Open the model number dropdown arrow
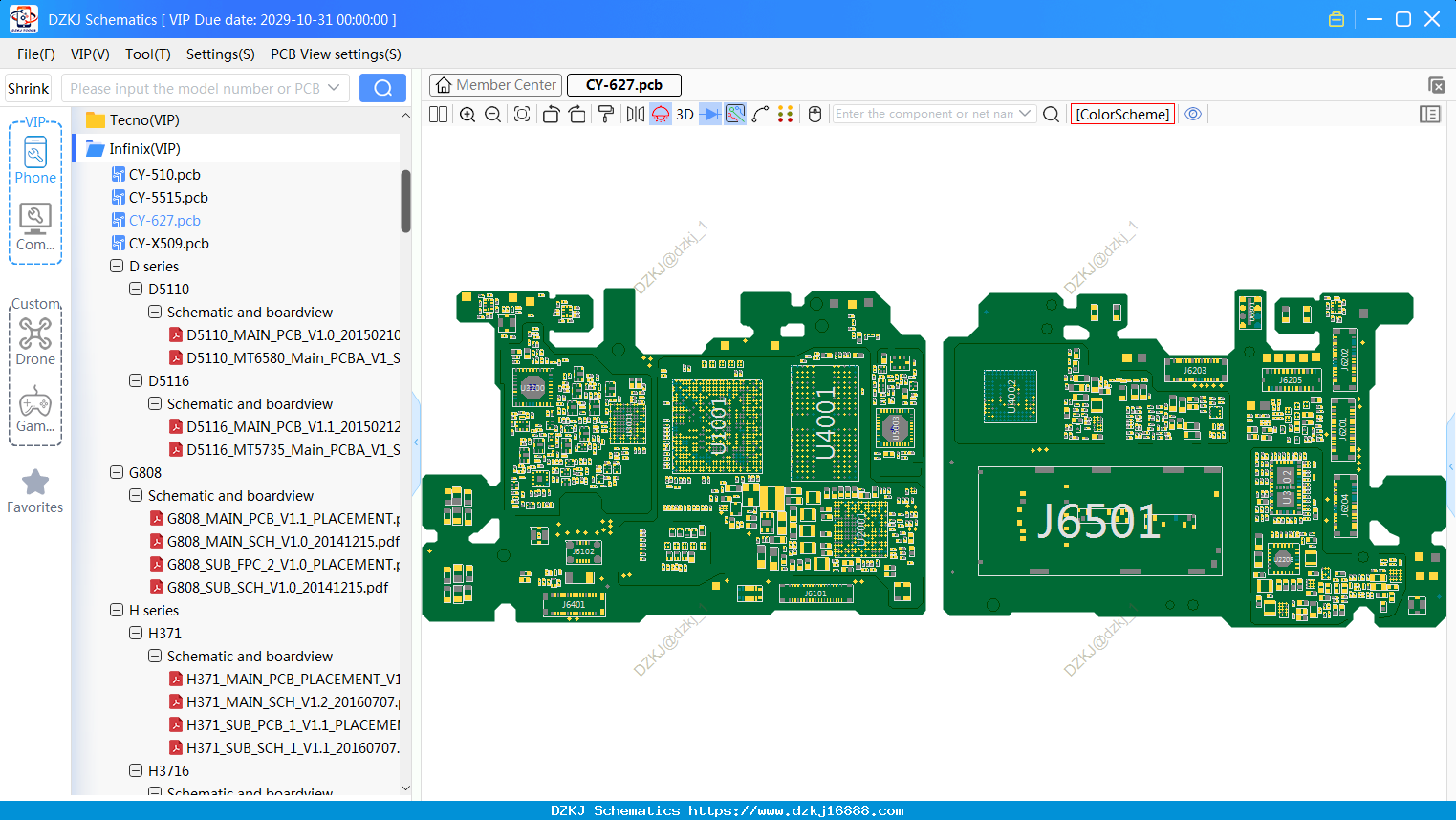 tap(334, 88)
